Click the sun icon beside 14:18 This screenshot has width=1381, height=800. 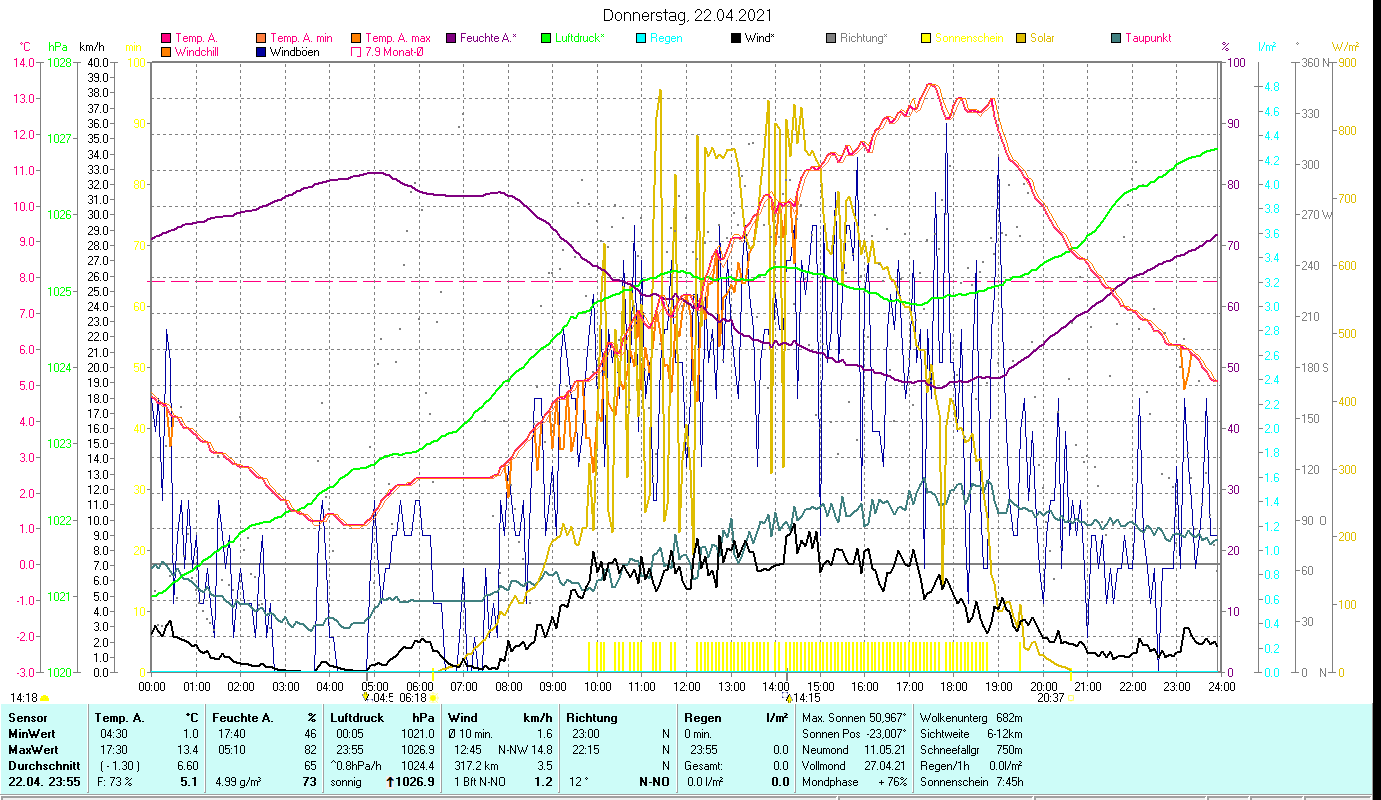pos(44,698)
